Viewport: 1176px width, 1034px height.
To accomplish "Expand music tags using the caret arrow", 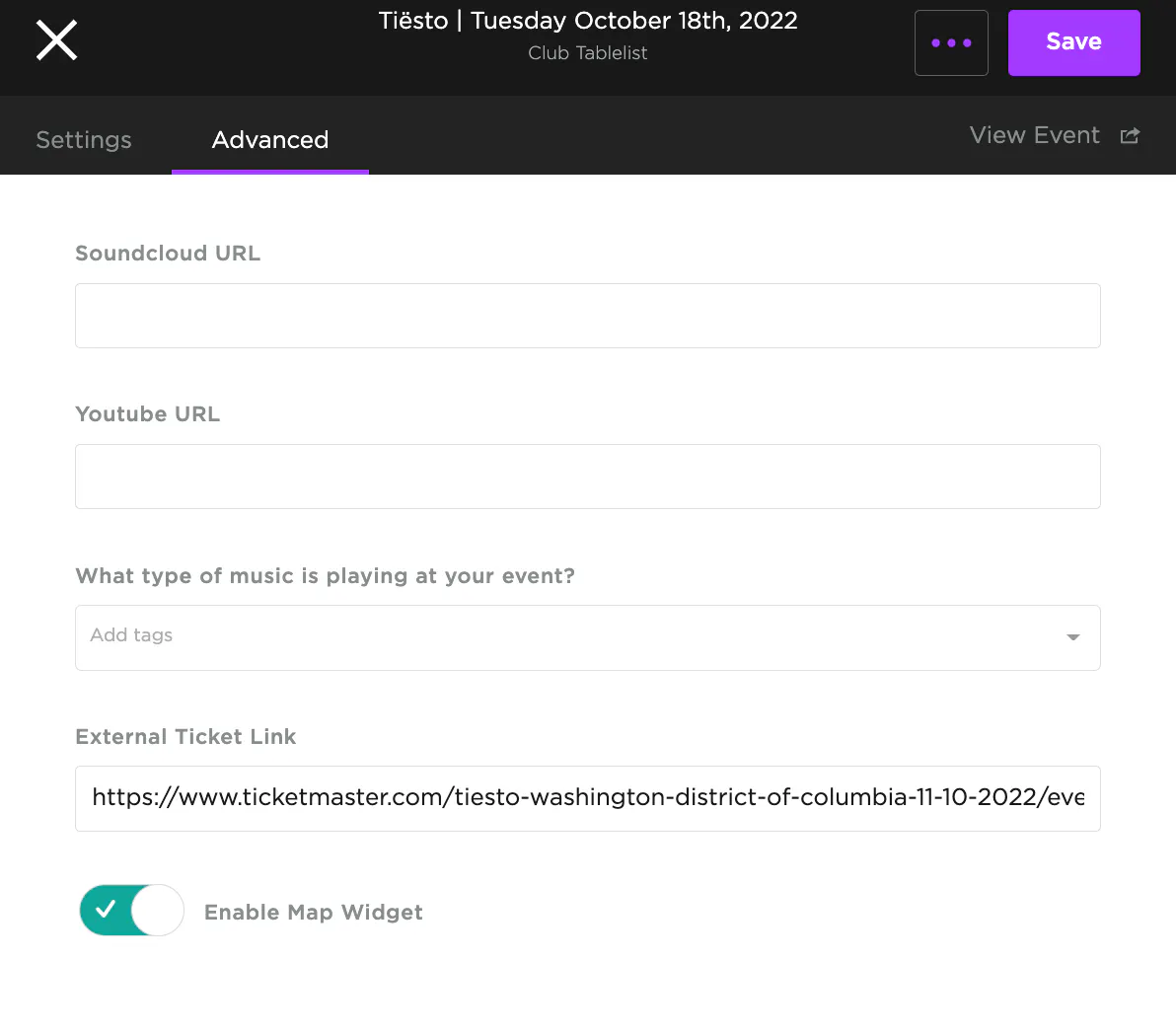I will pyautogui.click(x=1072, y=637).
